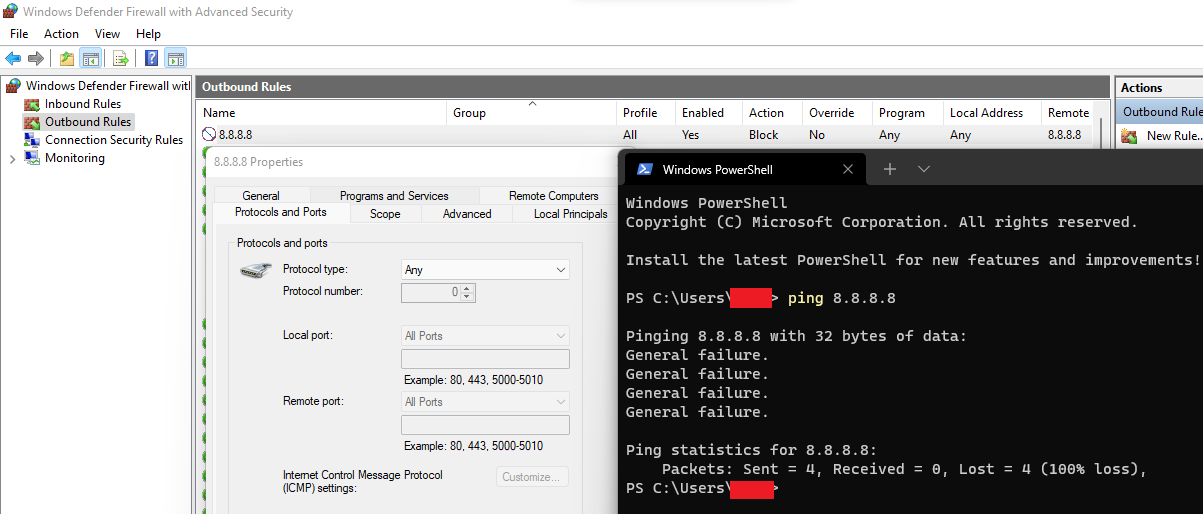The image size is (1203, 514).
Task: Click the ICMP Customize button
Action: tap(533, 477)
